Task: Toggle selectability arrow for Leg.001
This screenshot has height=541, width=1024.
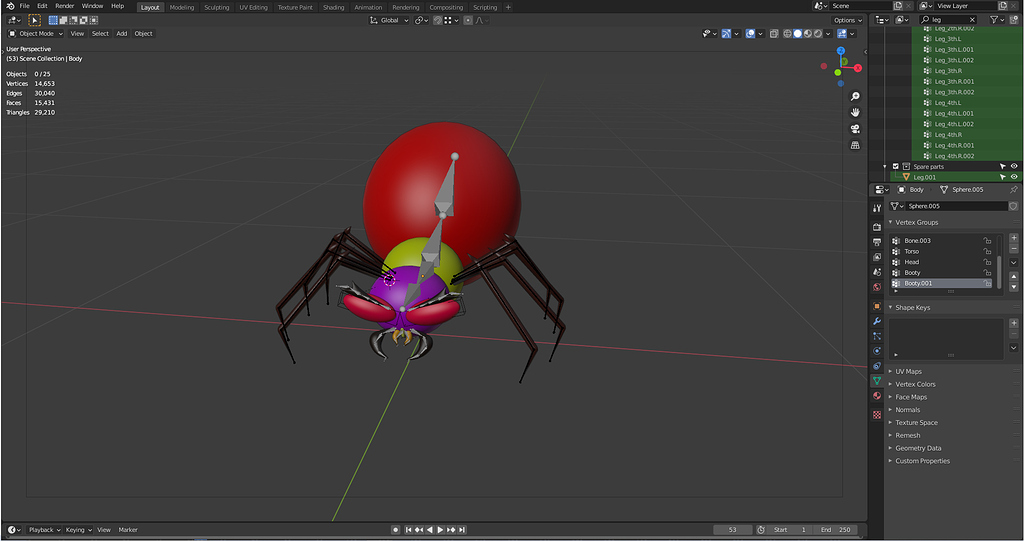Action: [x=1002, y=177]
